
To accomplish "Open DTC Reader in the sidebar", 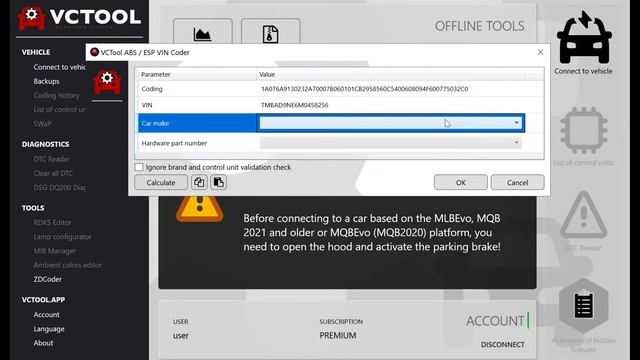I will 51,159.
